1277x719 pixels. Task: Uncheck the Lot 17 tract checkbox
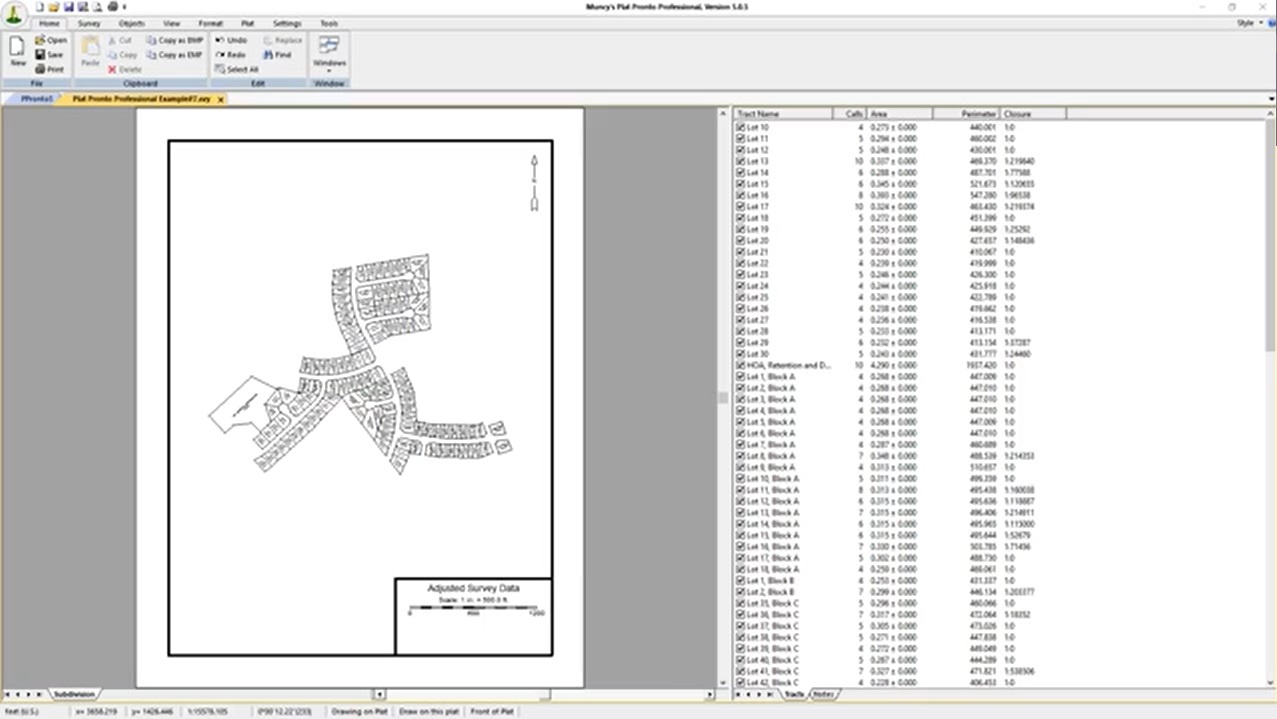740,207
